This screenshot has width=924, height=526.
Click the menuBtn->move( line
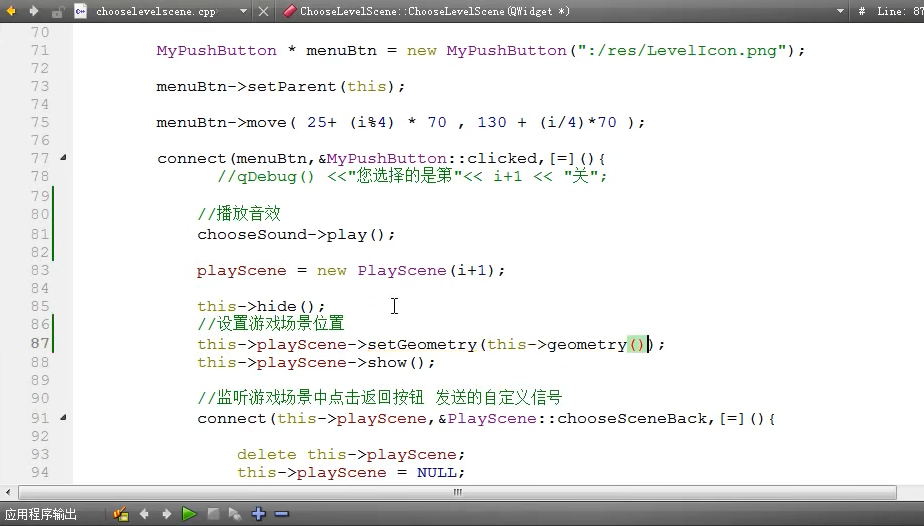point(401,123)
